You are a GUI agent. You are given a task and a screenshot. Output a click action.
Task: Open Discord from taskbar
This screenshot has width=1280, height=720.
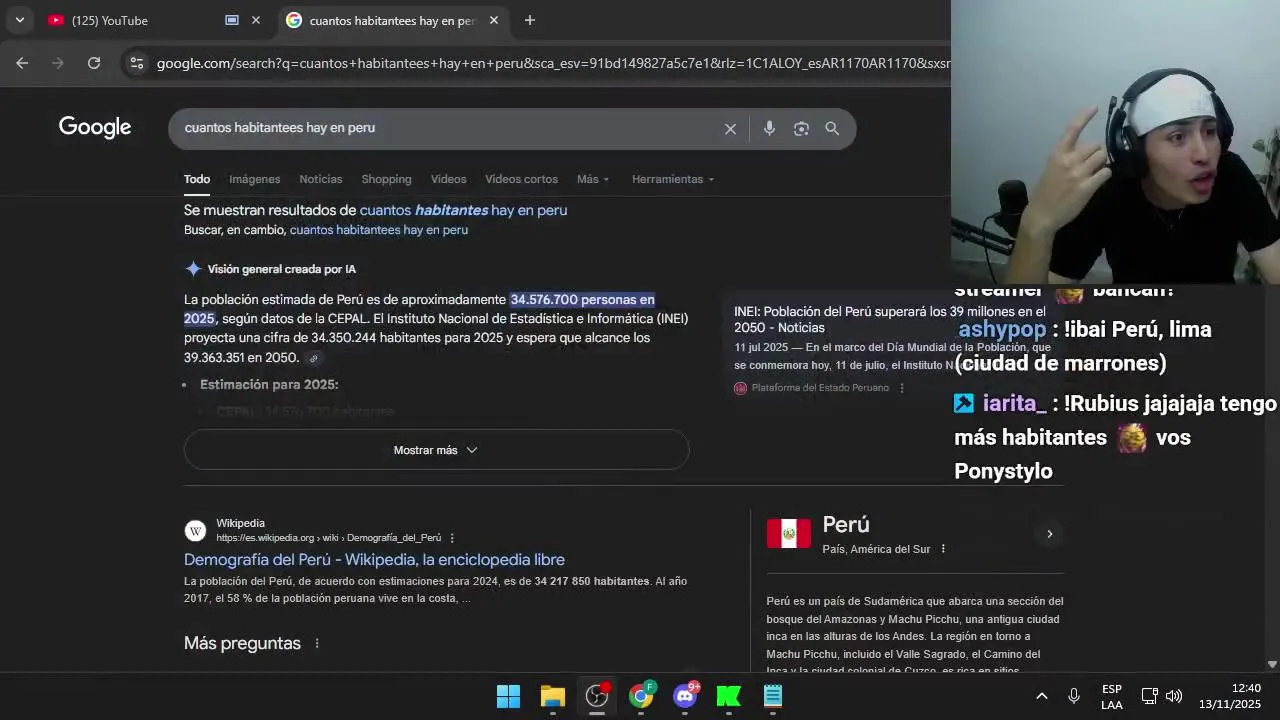pos(685,696)
